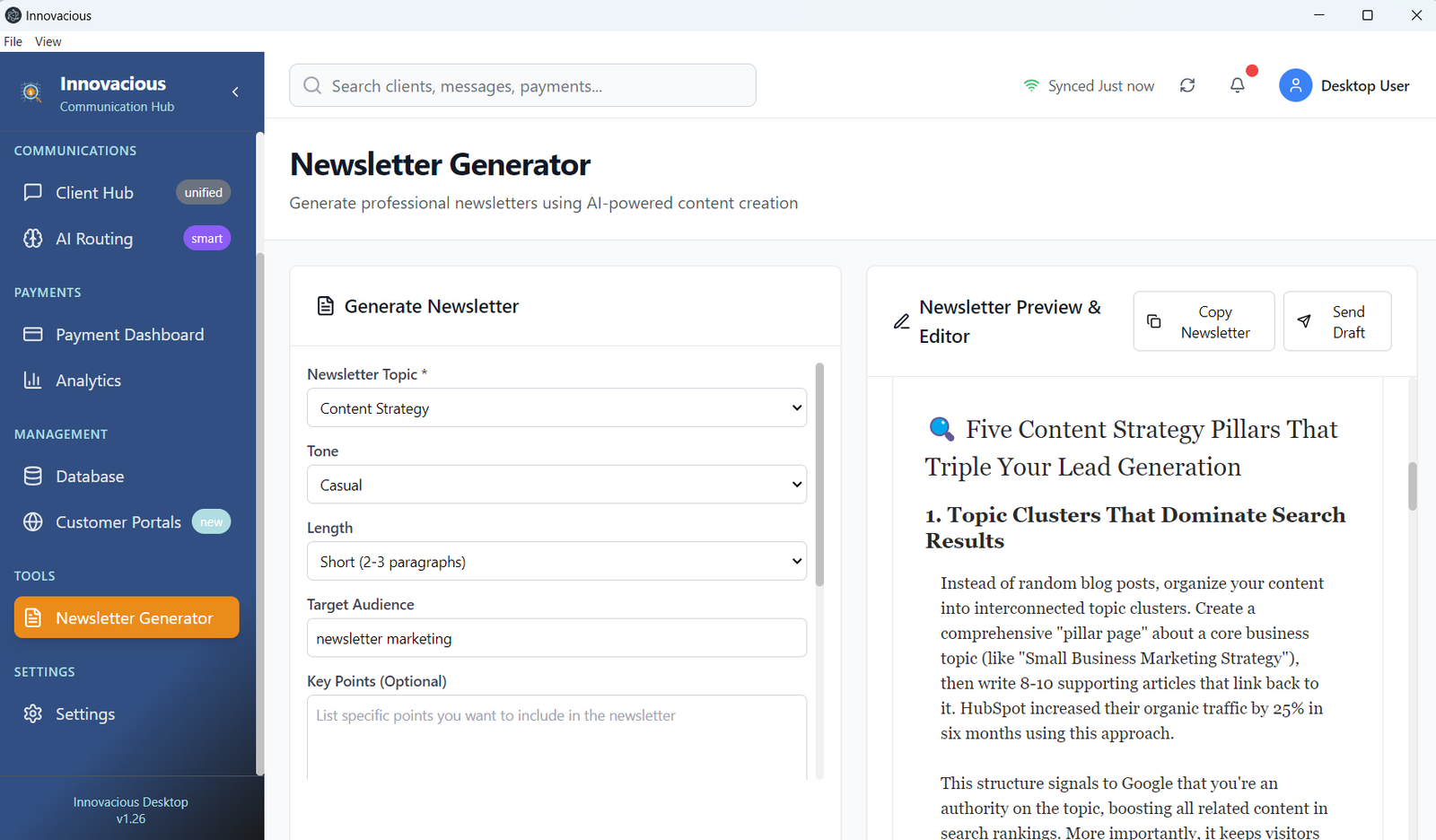Open the File menu
Screen dimensions: 1436x840
pos(13,41)
